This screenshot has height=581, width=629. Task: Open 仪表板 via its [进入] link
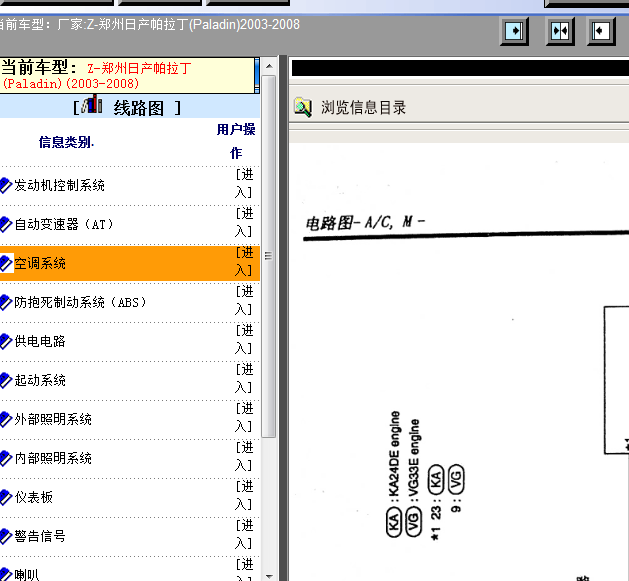tap(244, 495)
